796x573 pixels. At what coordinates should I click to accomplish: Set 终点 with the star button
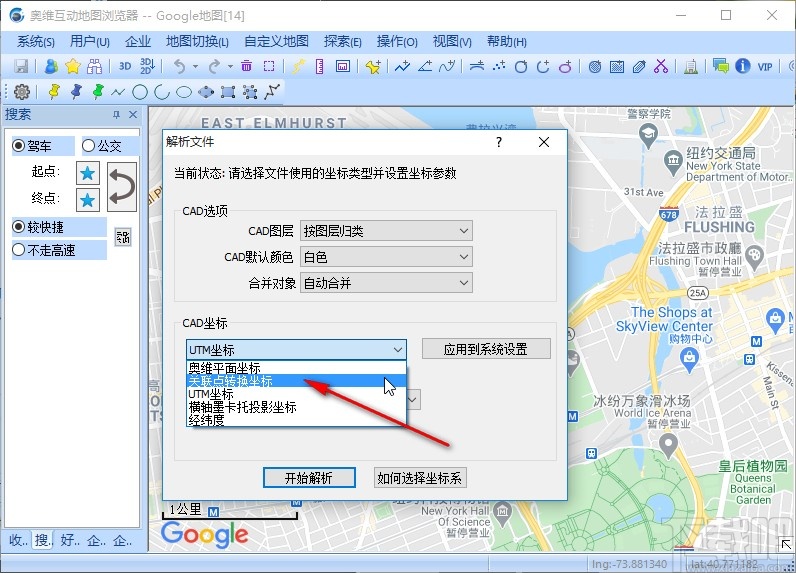(x=87, y=199)
